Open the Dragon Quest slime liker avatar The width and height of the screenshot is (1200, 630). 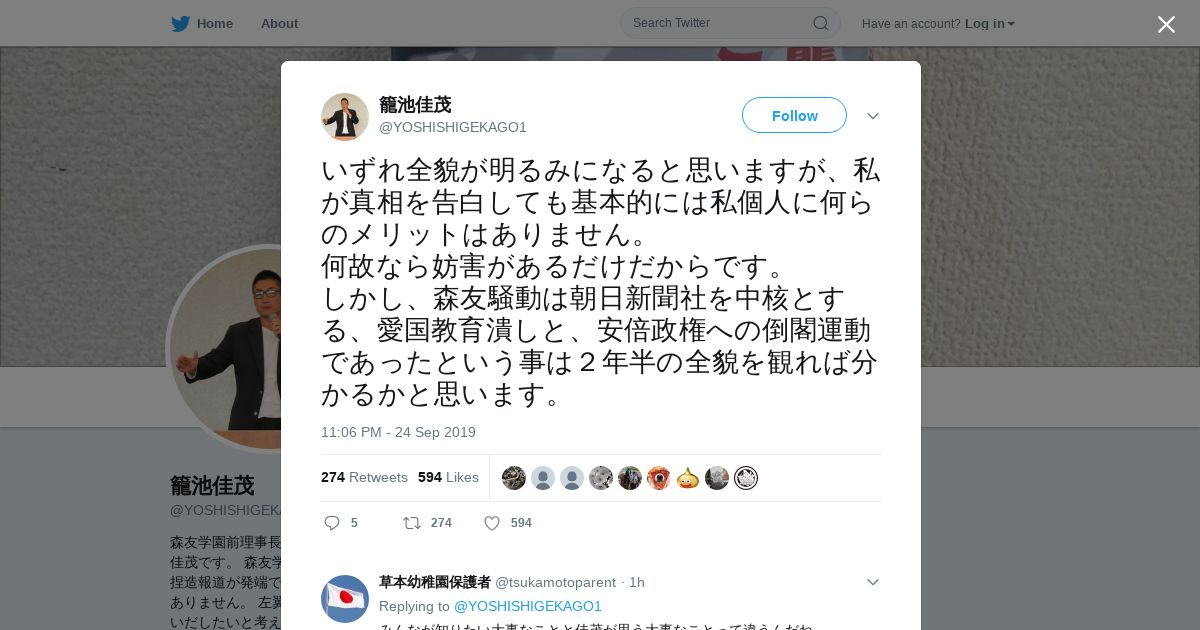point(688,478)
